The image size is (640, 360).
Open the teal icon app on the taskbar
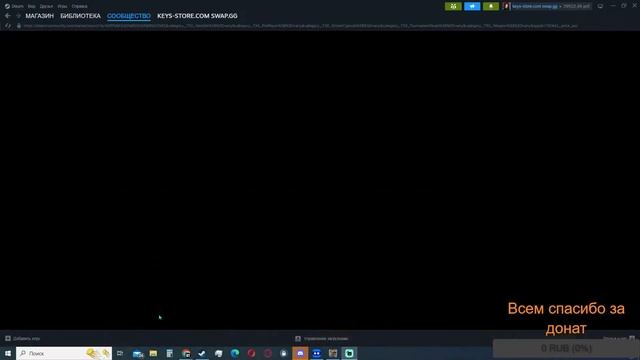[349, 353]
